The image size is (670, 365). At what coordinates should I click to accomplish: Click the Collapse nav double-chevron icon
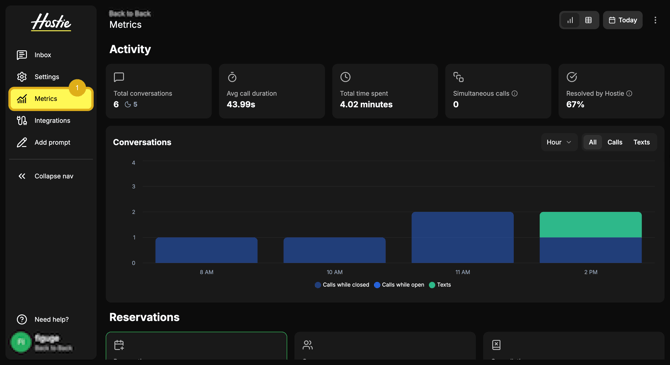(22, 176)
